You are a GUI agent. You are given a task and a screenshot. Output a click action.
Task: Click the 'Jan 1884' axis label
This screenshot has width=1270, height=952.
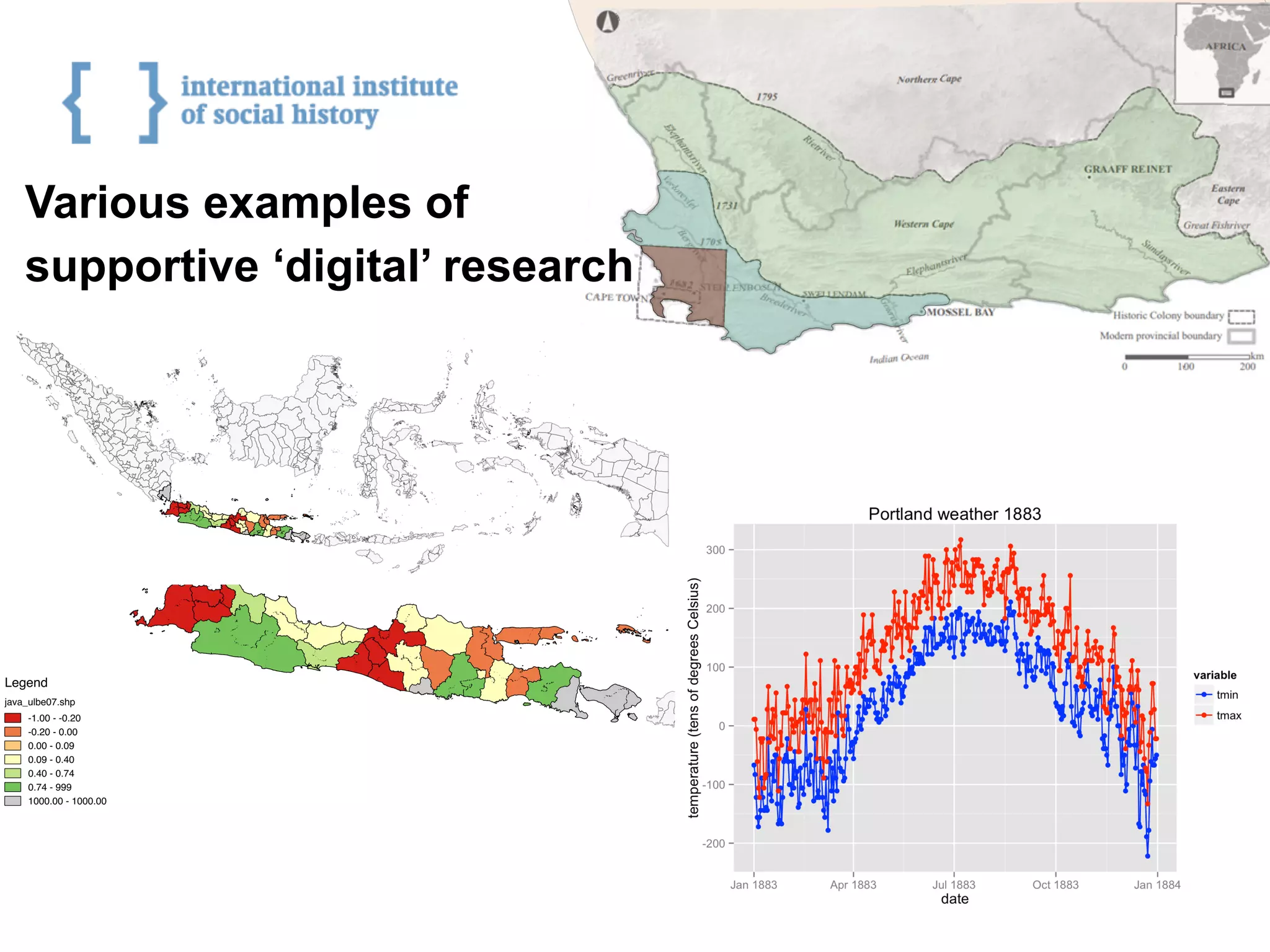(1157, 885)
